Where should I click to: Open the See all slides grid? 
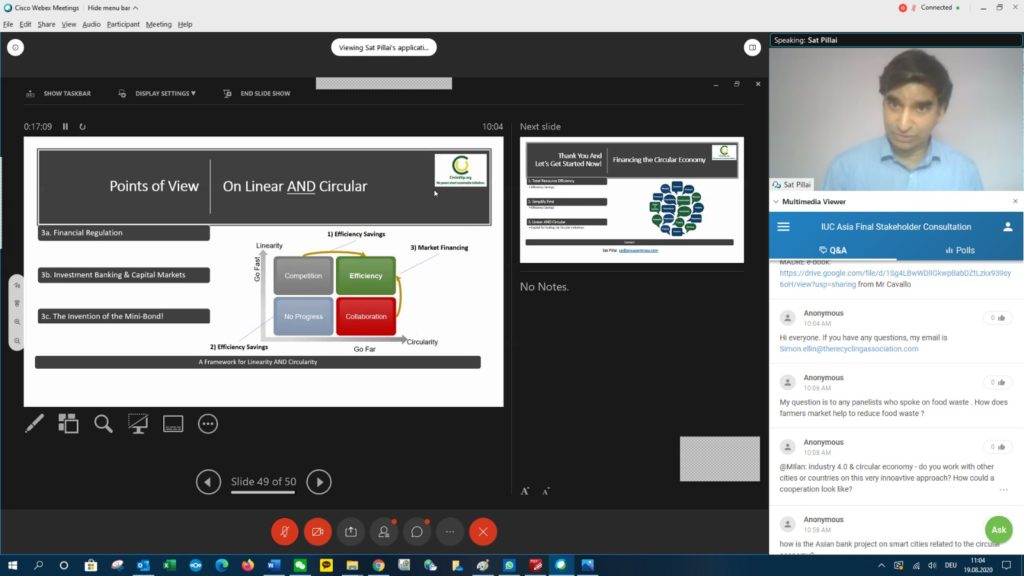(x=68, y=424)
